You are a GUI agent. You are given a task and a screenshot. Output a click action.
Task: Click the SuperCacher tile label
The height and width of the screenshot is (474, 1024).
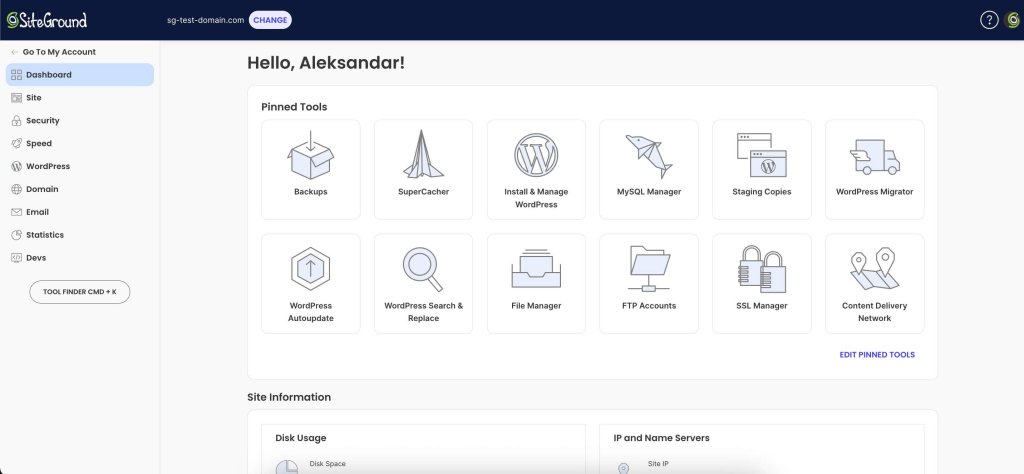[x=423, y=191]
